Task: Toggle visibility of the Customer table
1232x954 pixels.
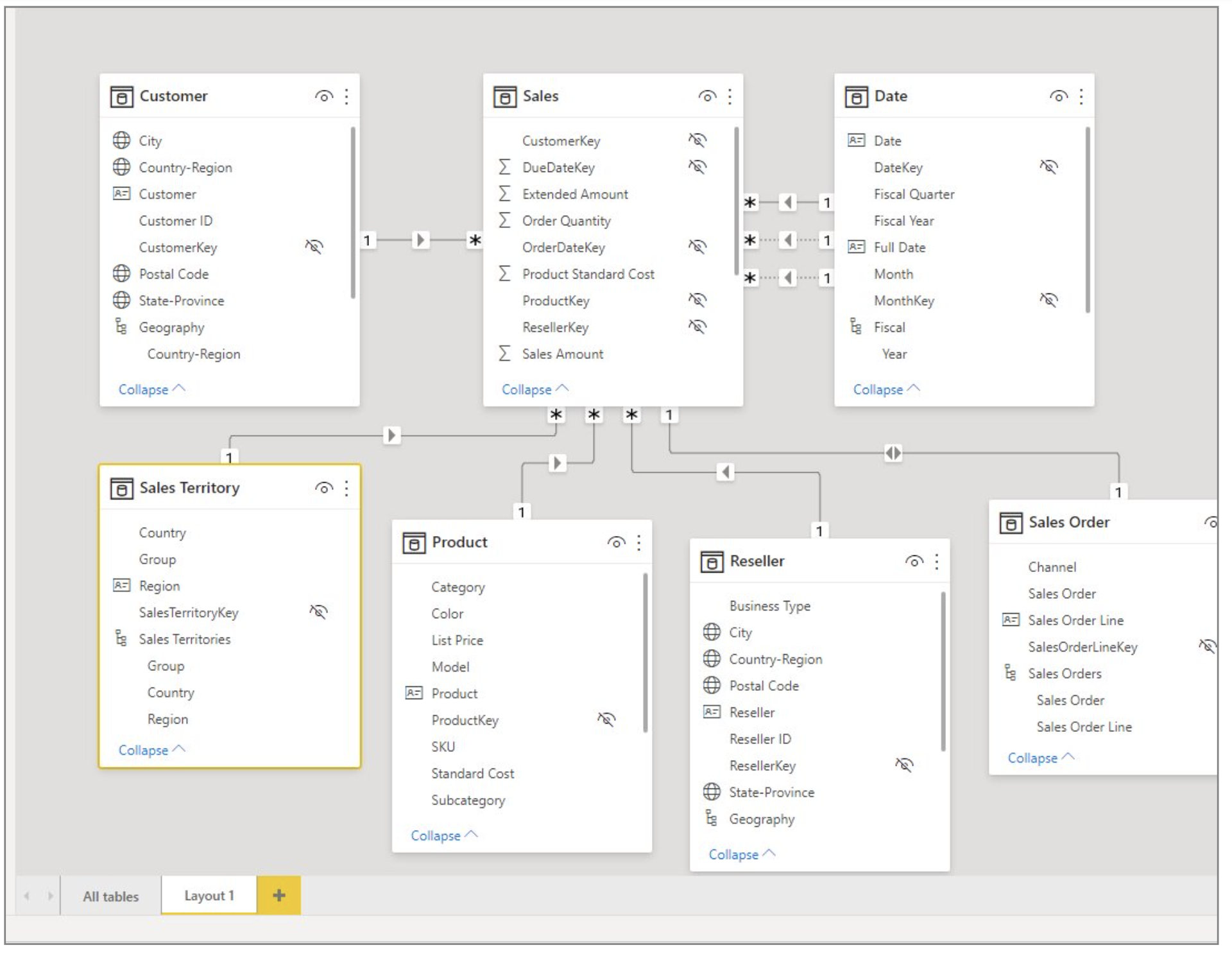Action: pyautogui.click(x=324, y=96)
